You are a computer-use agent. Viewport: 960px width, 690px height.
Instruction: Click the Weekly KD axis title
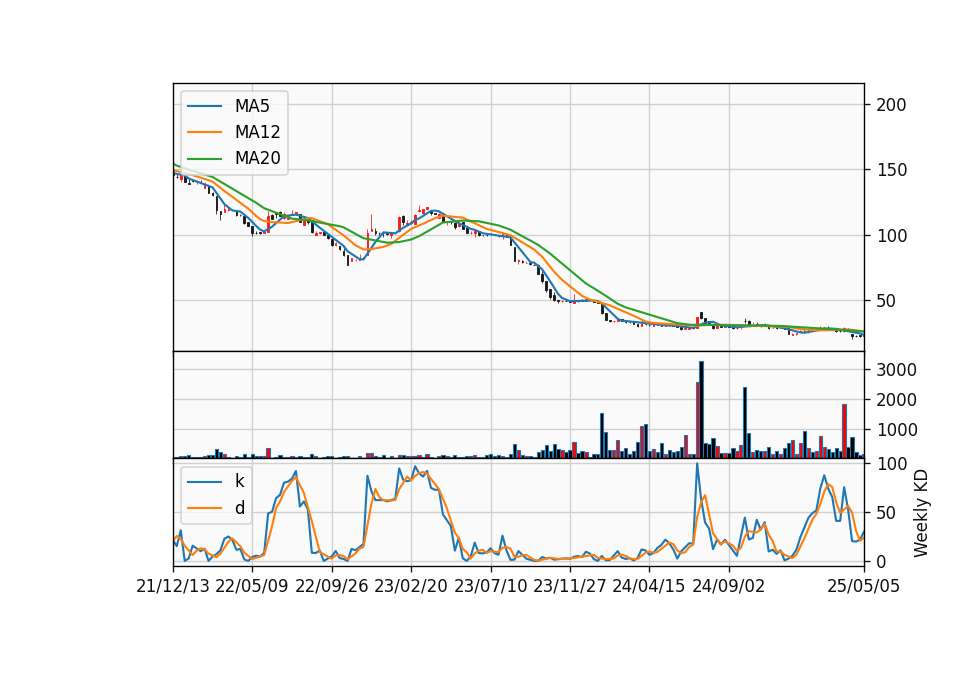(921, 513)
